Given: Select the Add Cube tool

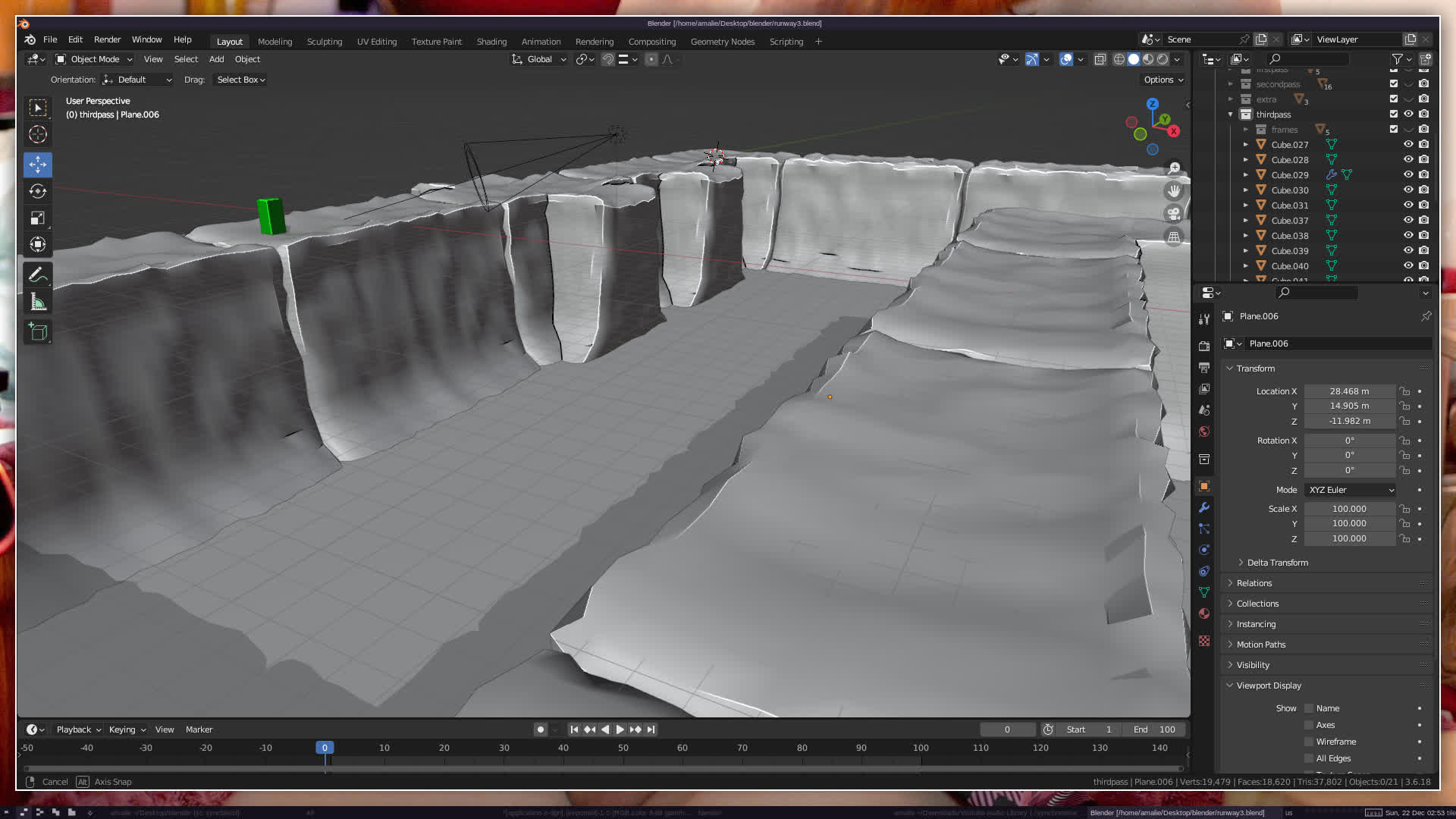Looking at the screenshot, I should [x=38, y=331].
